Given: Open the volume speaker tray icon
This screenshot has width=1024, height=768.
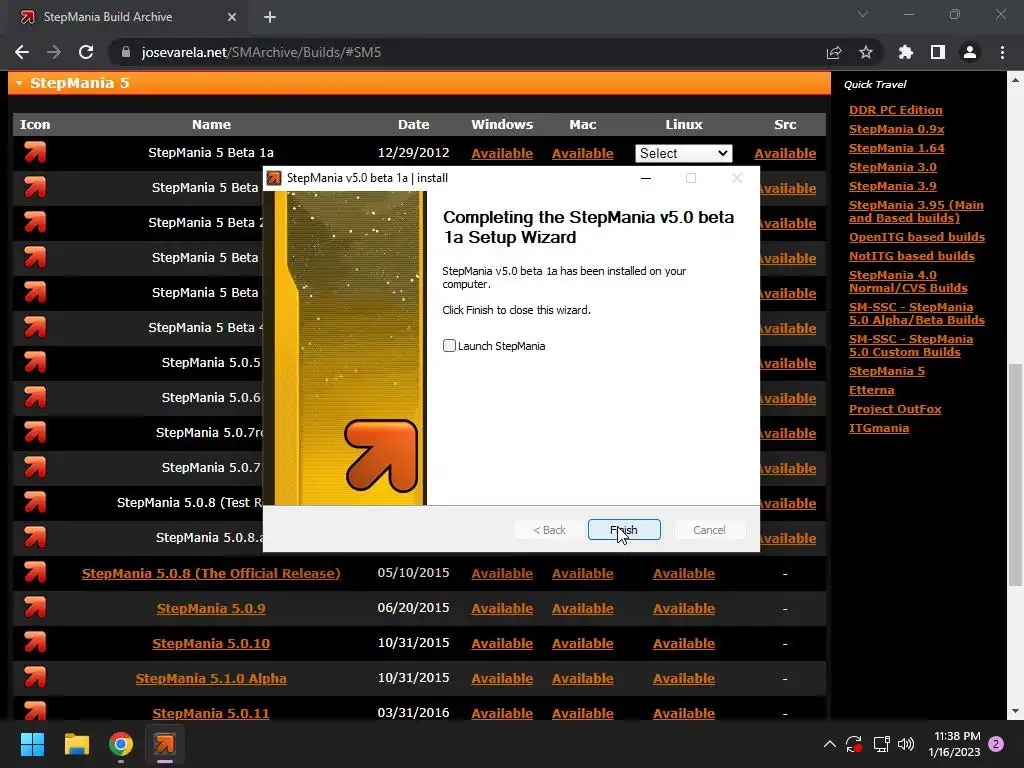Looking at the screenshot, I should click(x=906, y=744).
